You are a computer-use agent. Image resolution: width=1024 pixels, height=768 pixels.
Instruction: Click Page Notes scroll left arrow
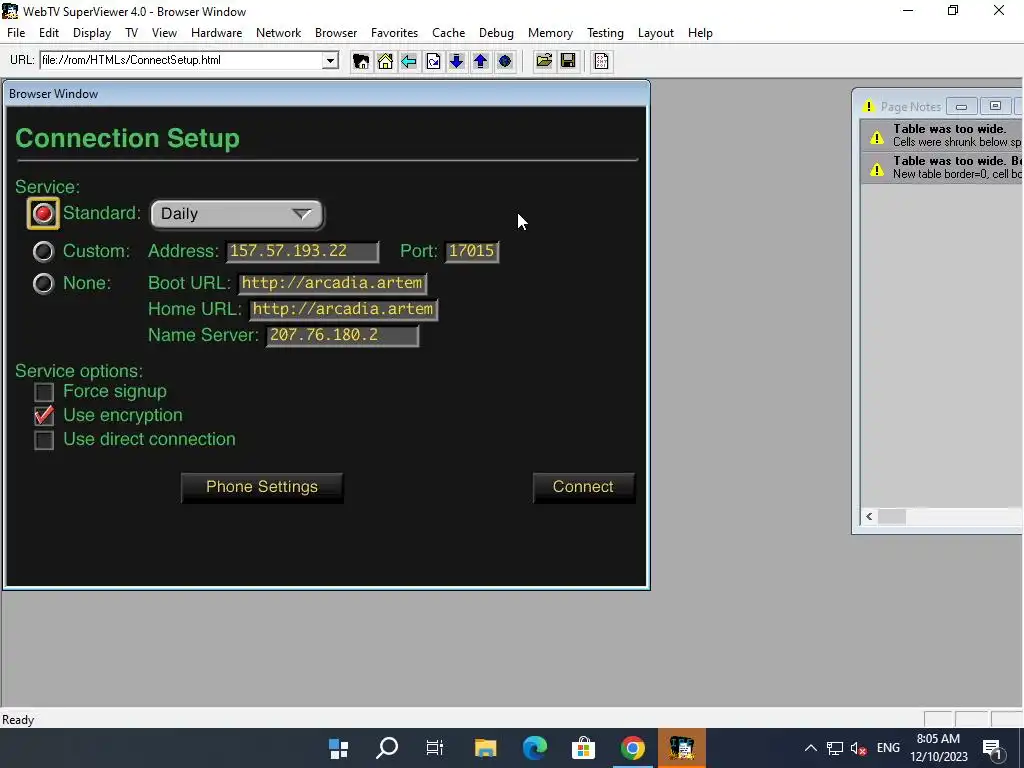[869, 517]
